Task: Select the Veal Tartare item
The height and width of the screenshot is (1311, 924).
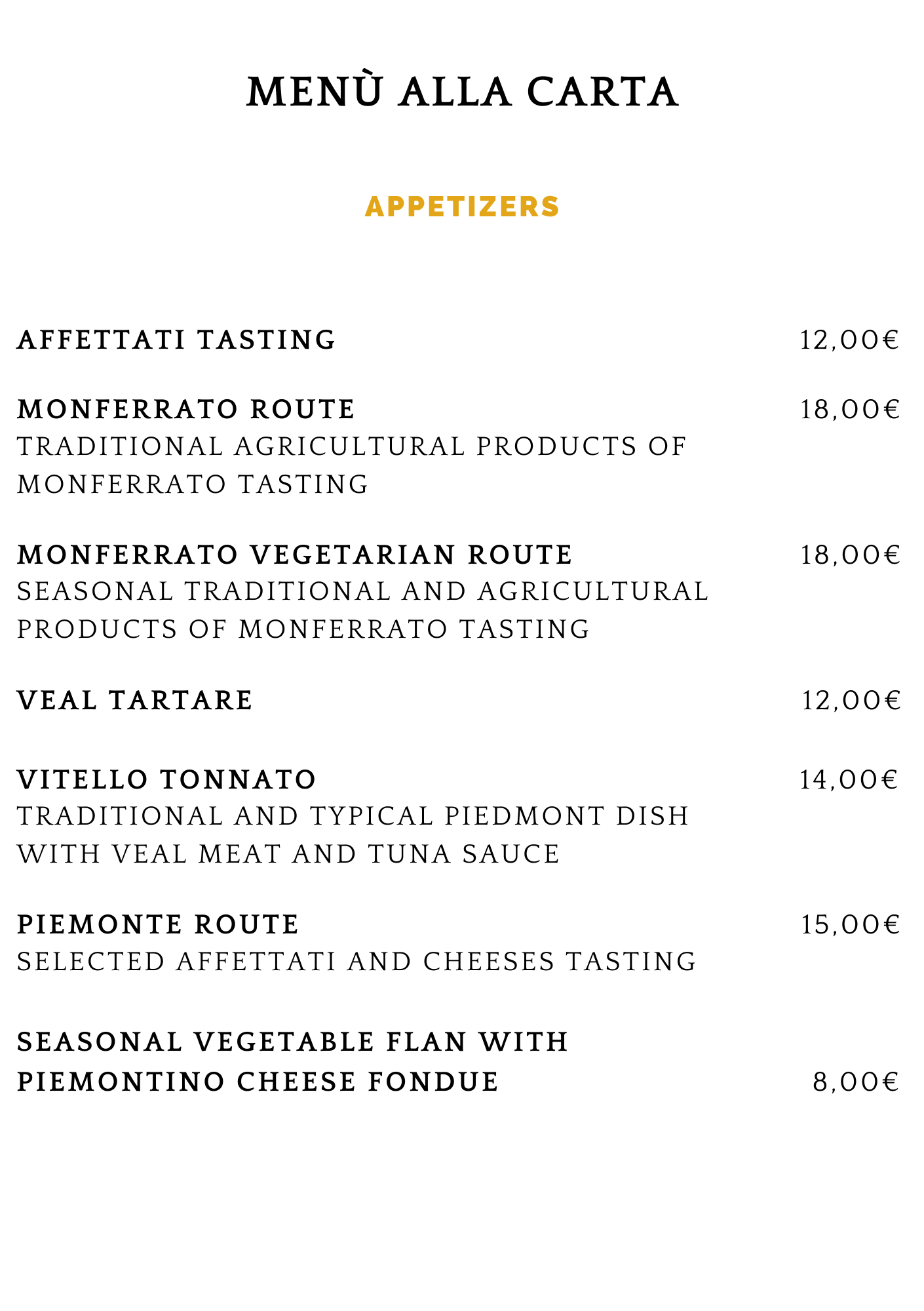Action: 135,701
